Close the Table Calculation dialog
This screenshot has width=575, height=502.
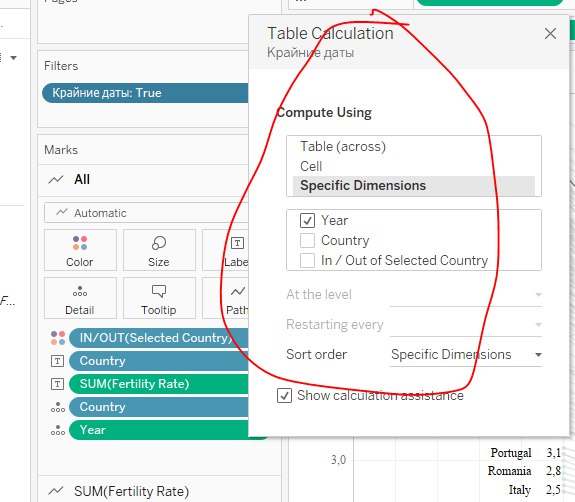coord(550,34)
